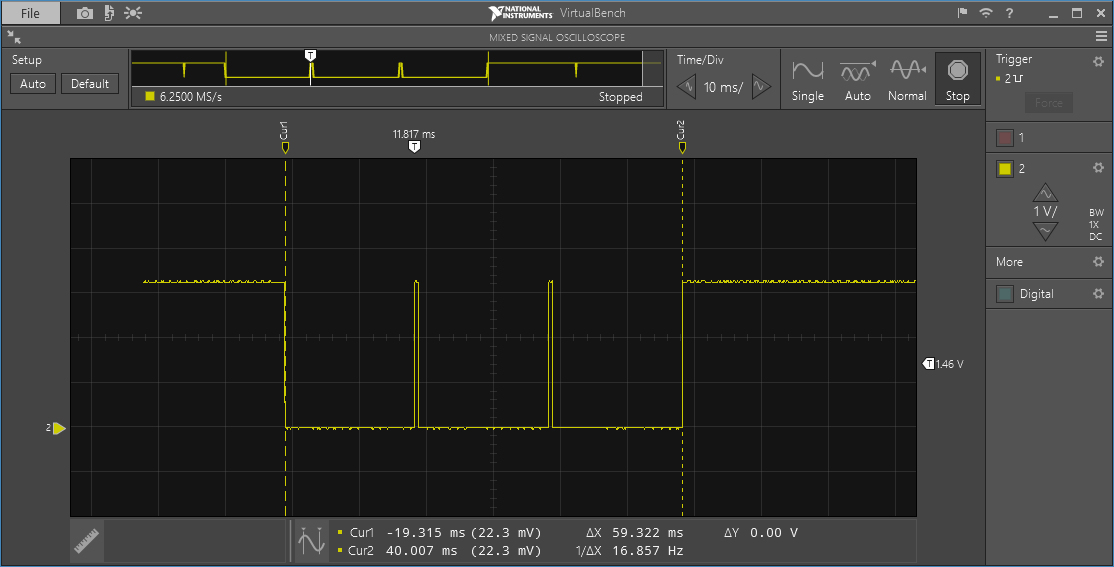1114x567 pixels.
Task: Click the 6.2500 MS/s sample rate
Action: point(190,97)
